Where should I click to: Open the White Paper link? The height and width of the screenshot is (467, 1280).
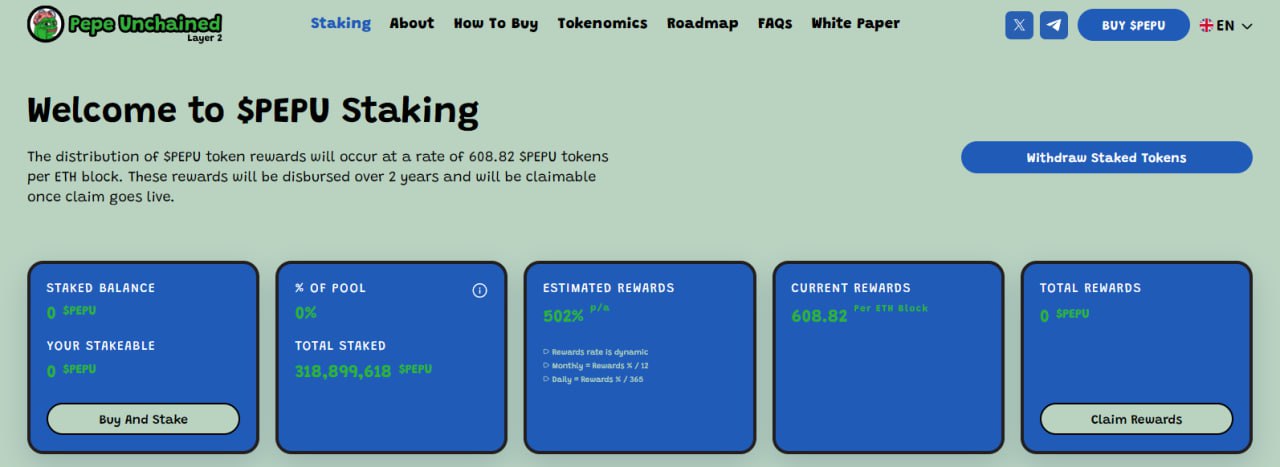pyautogui.click(x=855, y=23)
